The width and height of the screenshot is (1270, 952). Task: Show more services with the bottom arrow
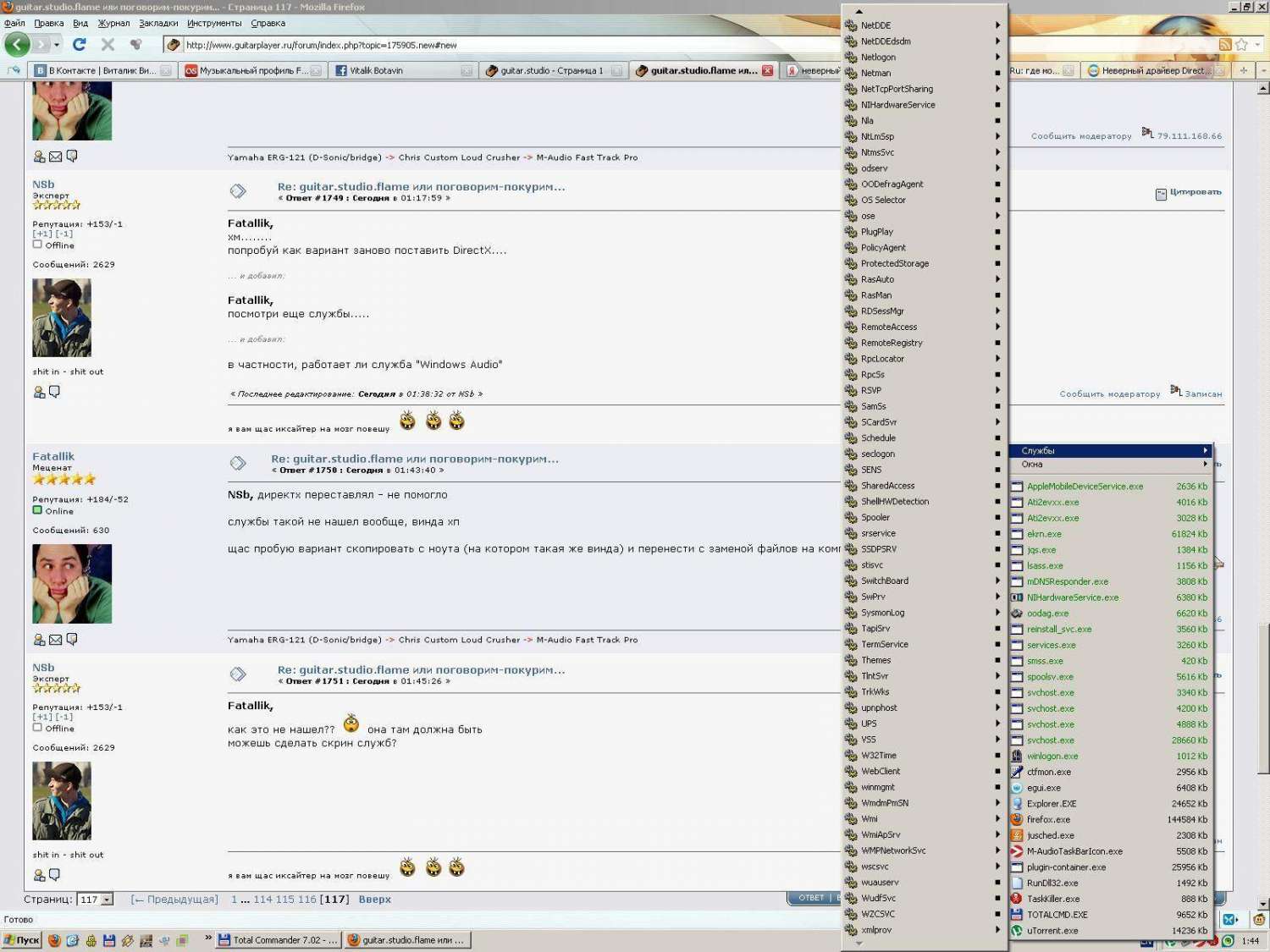coord(859,944)
